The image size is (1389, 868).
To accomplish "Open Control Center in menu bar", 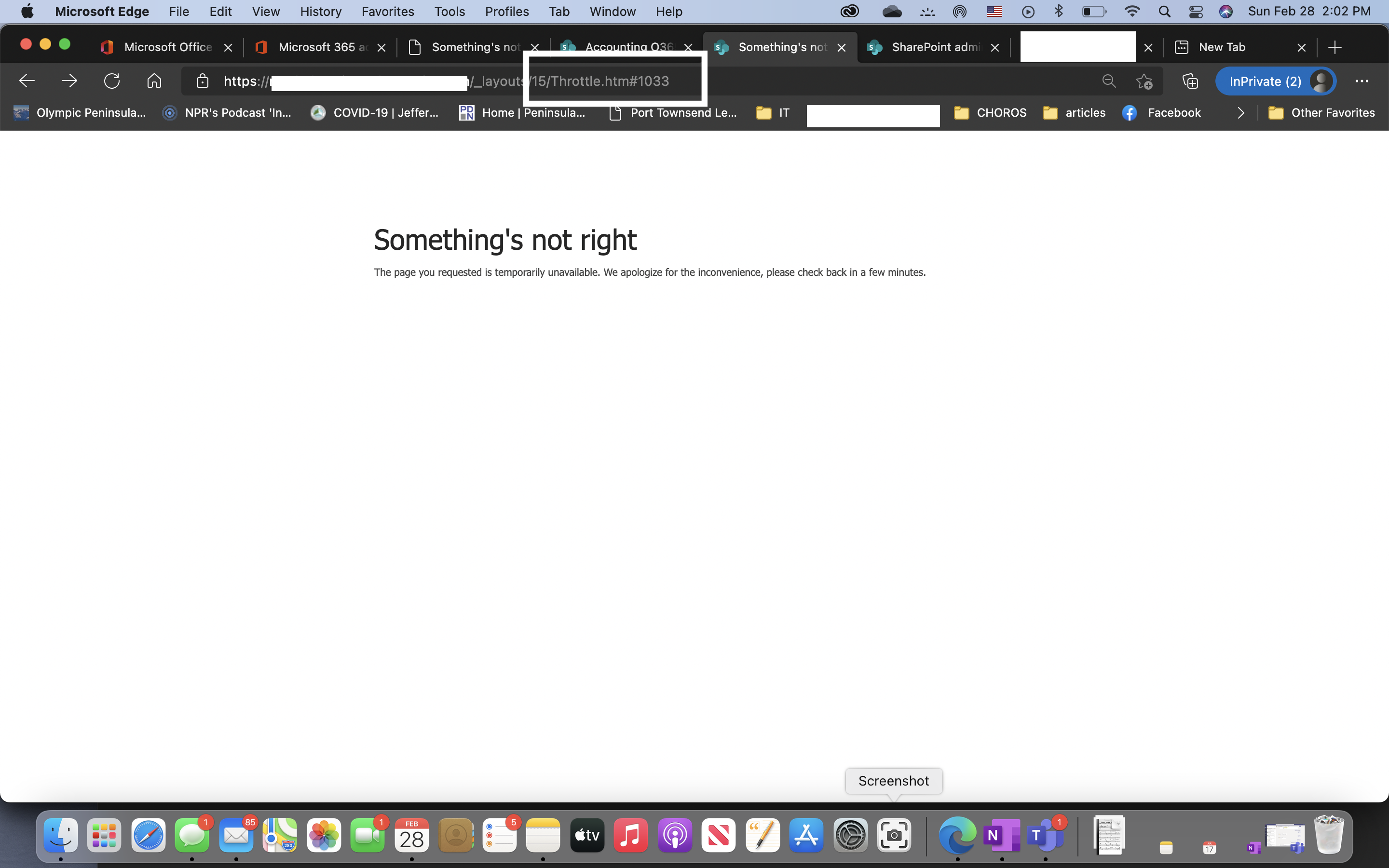I will coord(1196,12).
